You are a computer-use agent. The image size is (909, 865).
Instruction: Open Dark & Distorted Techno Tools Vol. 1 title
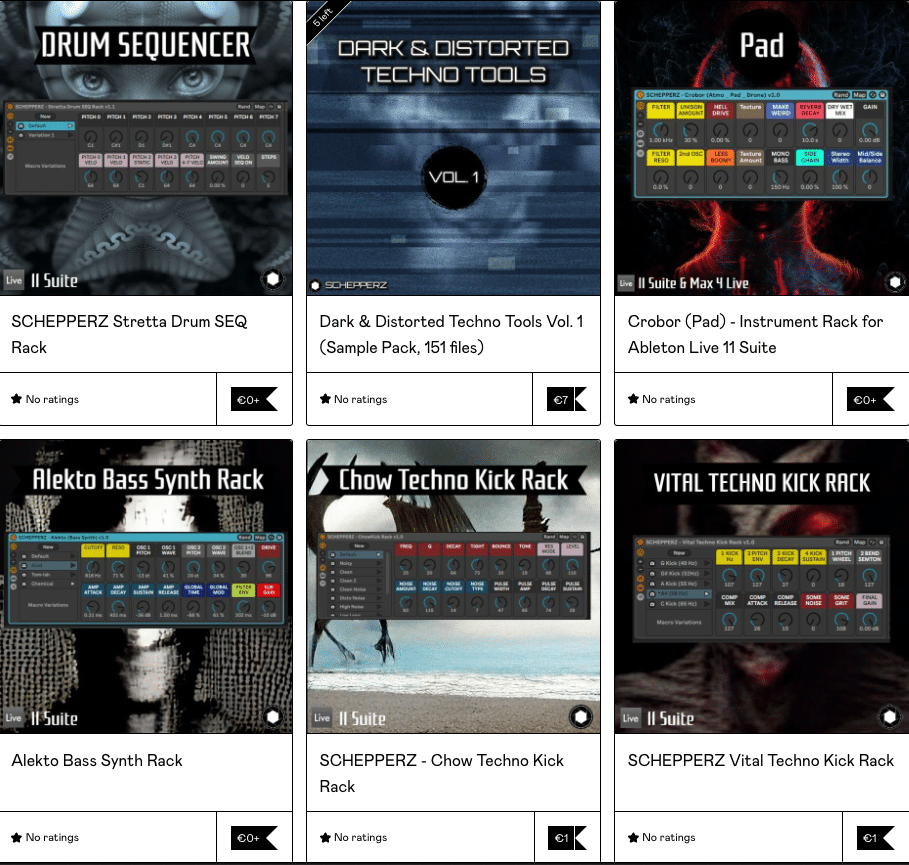click(451, 335)
